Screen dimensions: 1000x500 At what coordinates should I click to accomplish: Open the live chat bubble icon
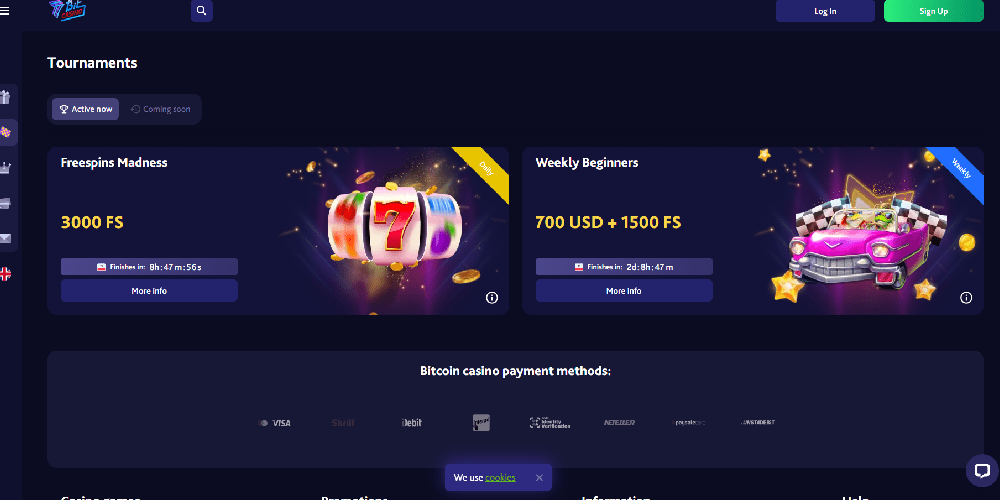[982, 471]
